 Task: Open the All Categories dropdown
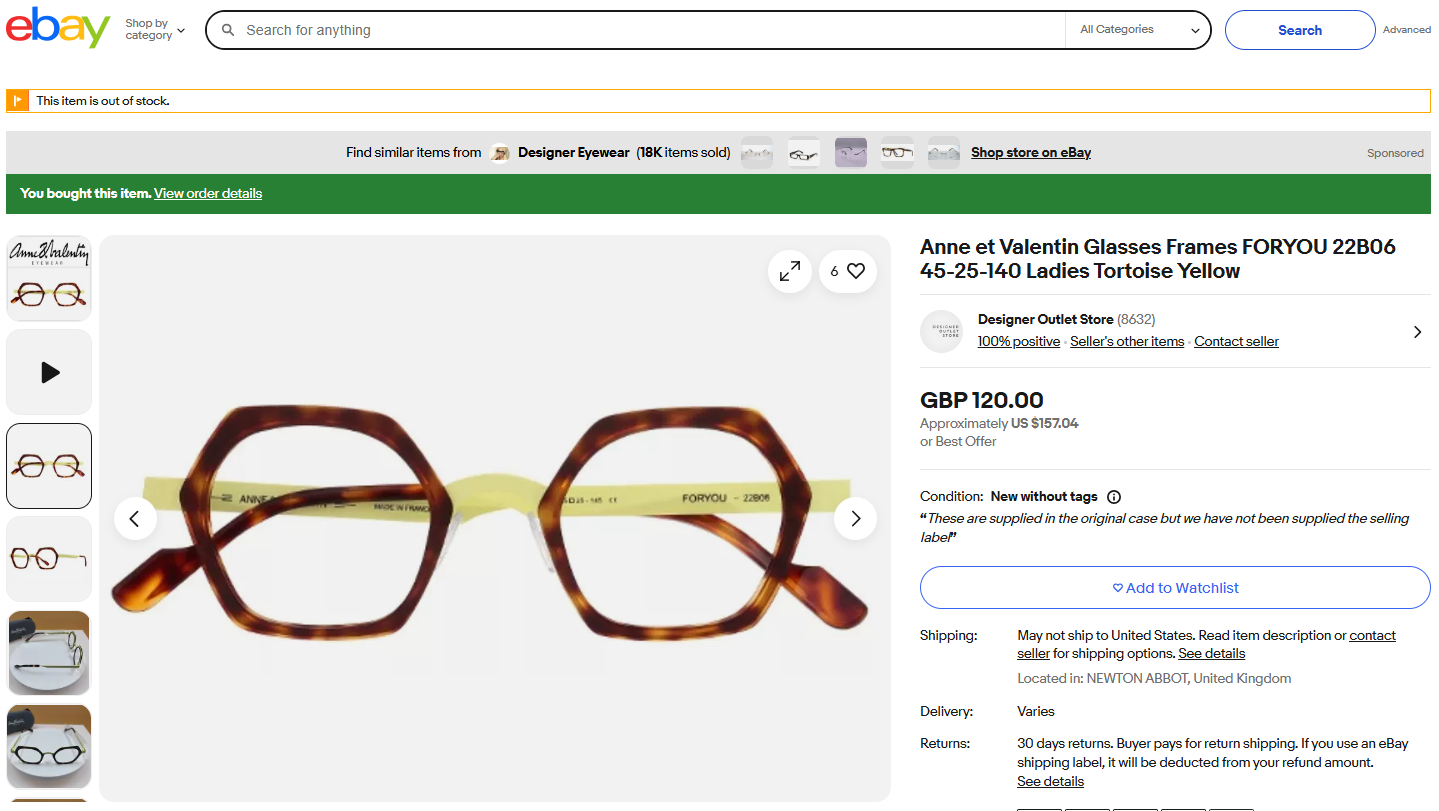pyautogui.click(x=1139, y=30)
